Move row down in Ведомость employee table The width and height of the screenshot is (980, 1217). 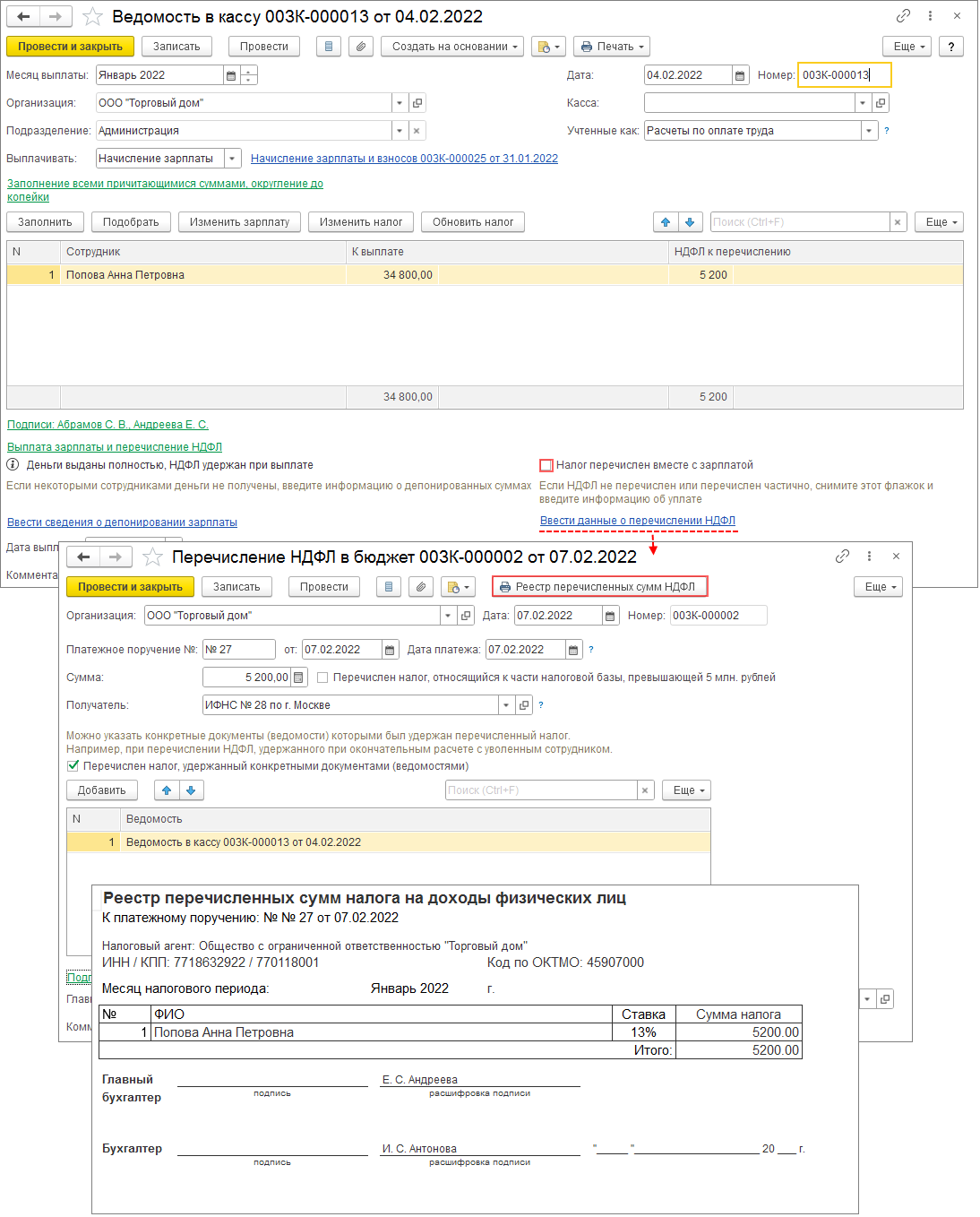[x=690, y=222]
